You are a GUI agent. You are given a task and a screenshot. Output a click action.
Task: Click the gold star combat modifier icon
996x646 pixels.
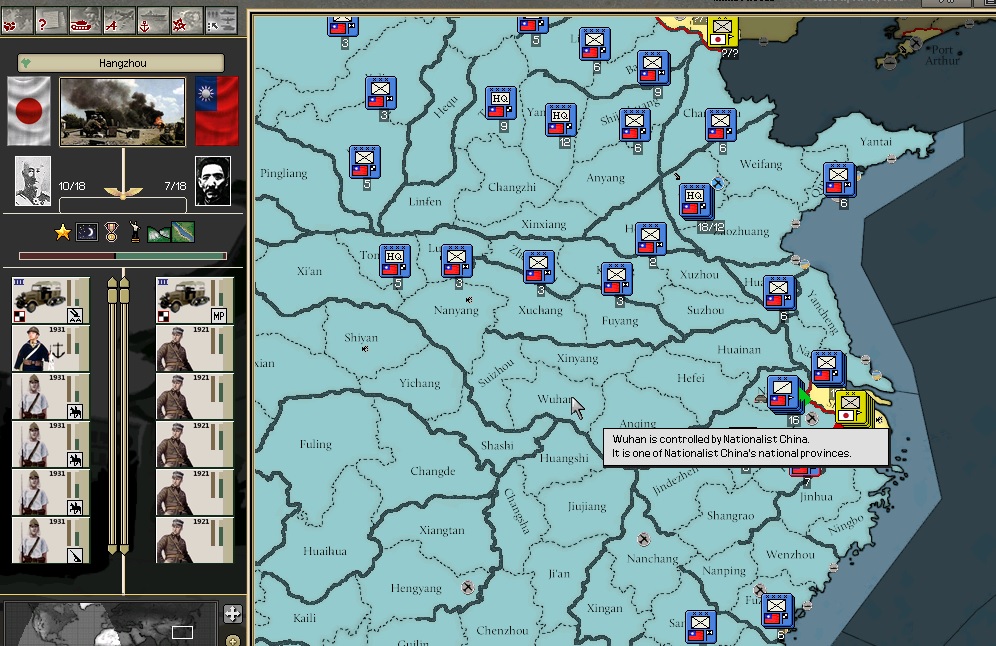[x=62, y=232]
